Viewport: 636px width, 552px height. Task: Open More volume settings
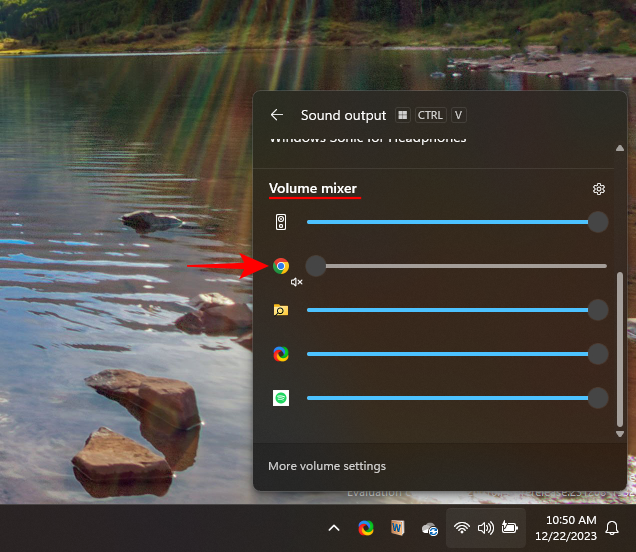327,466
